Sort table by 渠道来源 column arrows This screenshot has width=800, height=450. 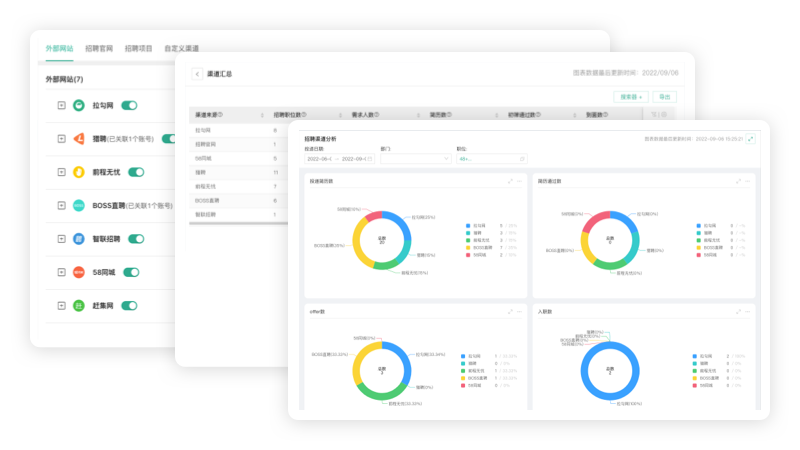tap(262, 115)
